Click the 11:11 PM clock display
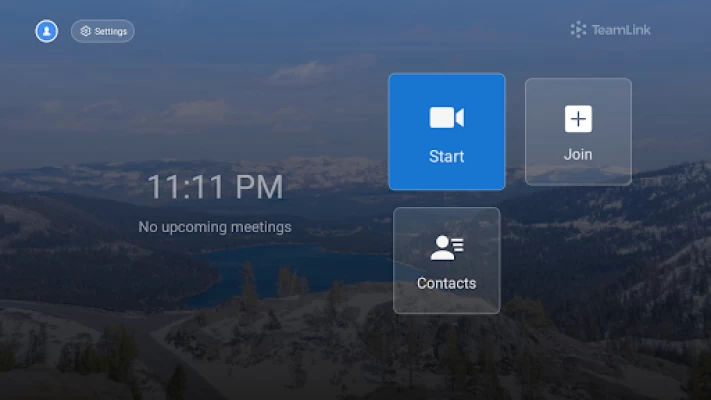 (x=215, y=187)
